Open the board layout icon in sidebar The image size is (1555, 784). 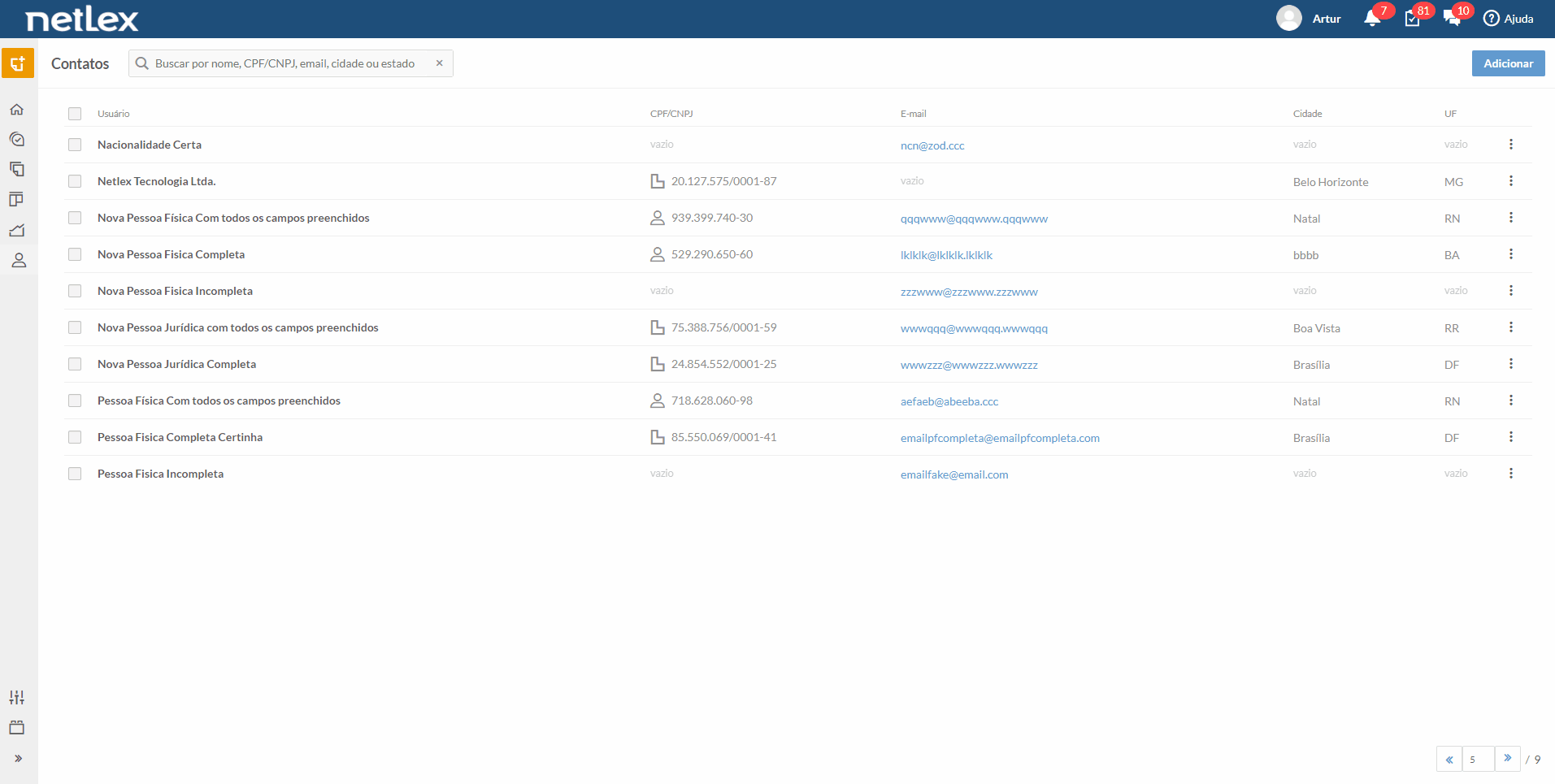pyautogui.click(x=17, y=200)
